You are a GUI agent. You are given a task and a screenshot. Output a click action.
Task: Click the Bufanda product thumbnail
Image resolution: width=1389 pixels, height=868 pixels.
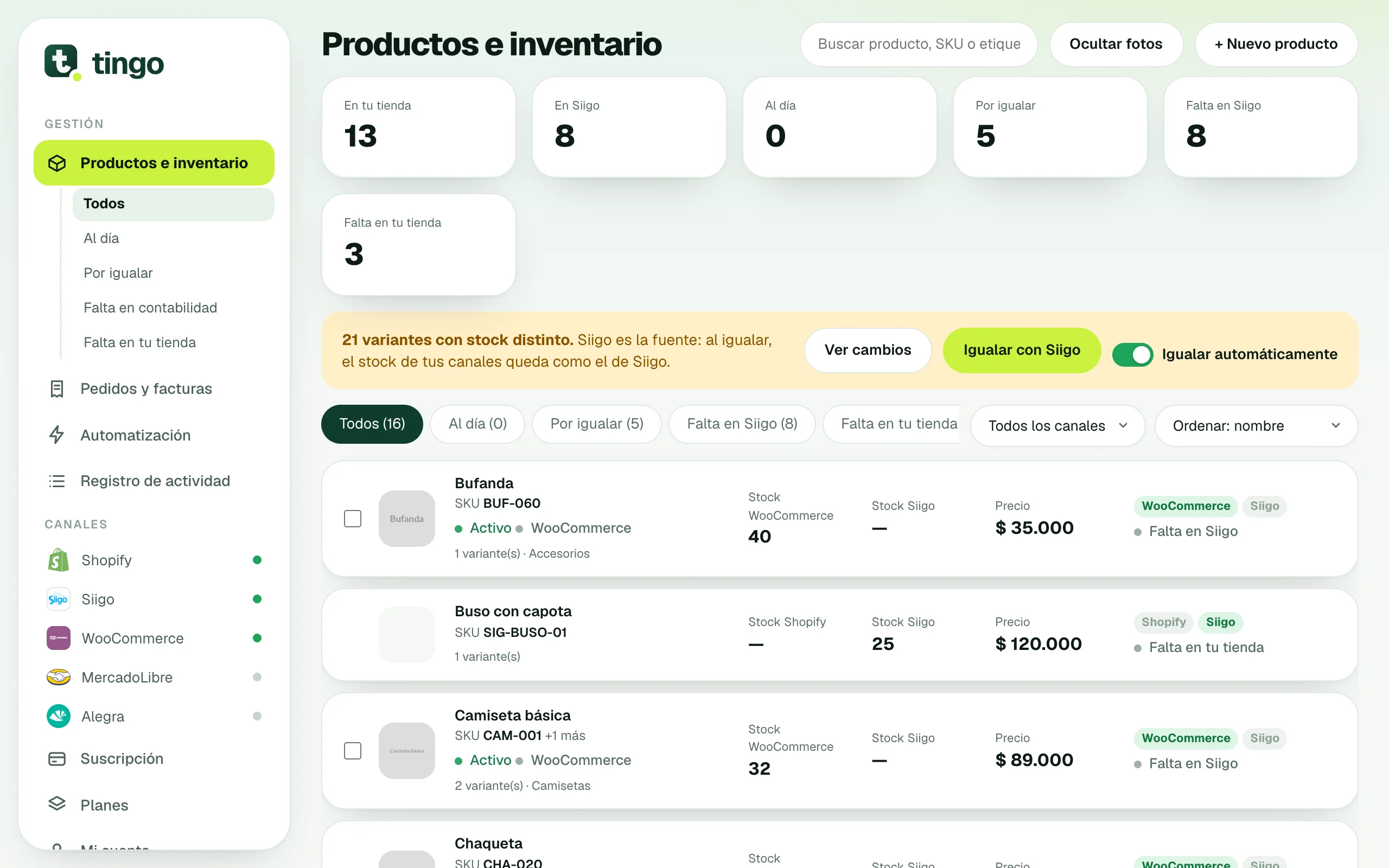(x=407, y=519)
